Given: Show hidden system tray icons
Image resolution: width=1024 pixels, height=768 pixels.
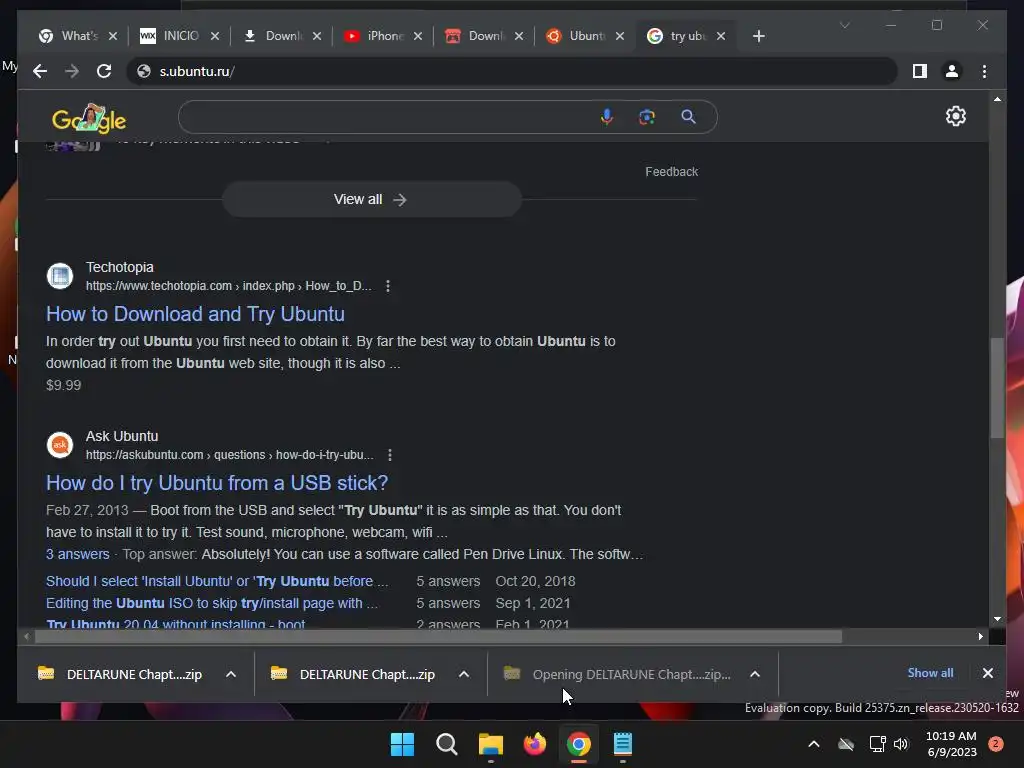Looking at the screenshot, I should (814, 744).
